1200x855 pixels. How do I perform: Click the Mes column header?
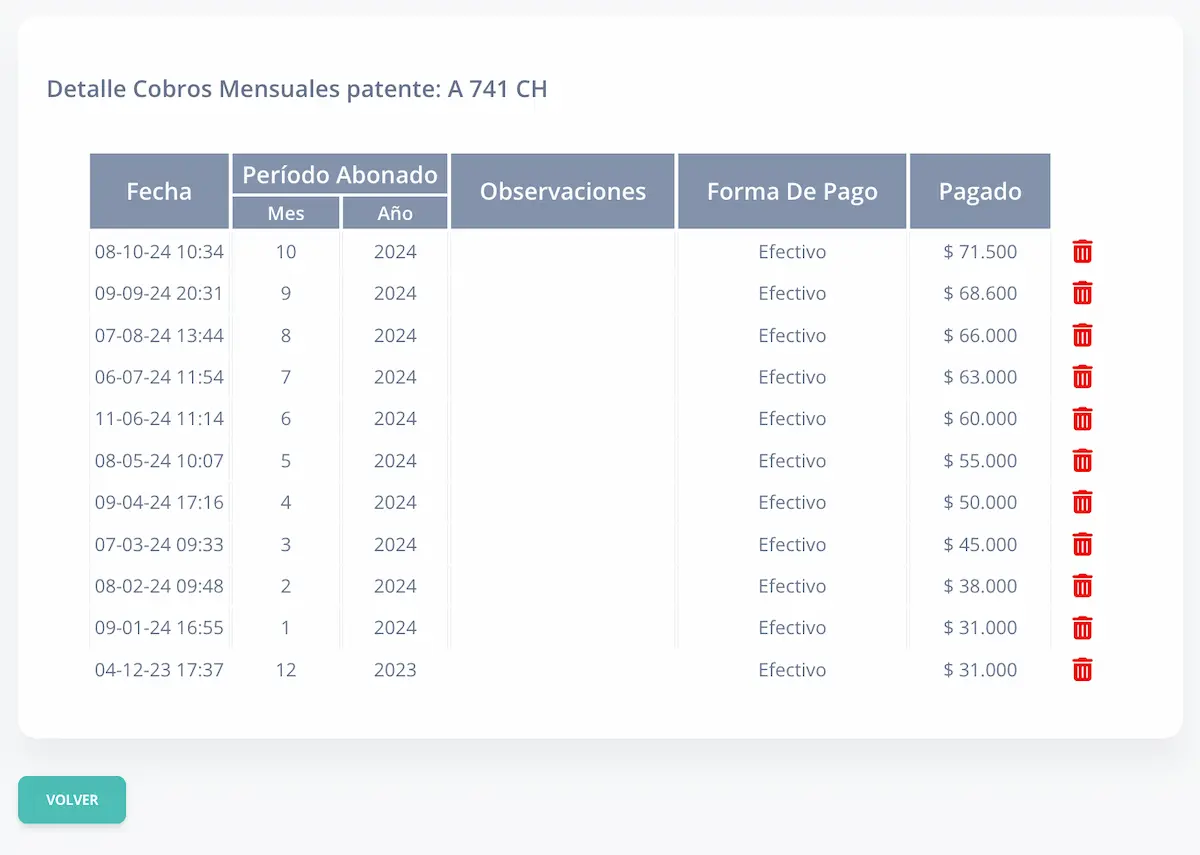coord(285,212)
